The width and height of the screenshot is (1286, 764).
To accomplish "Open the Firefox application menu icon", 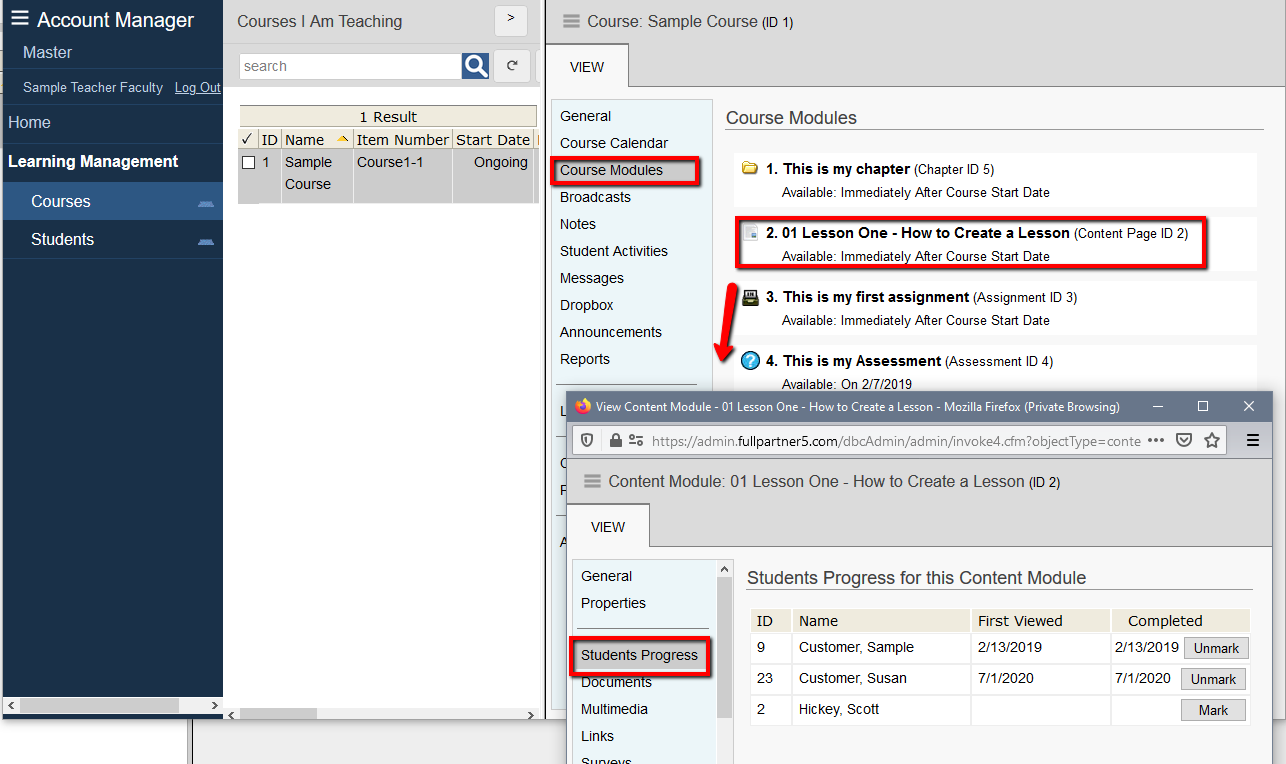I will 1252,440.
